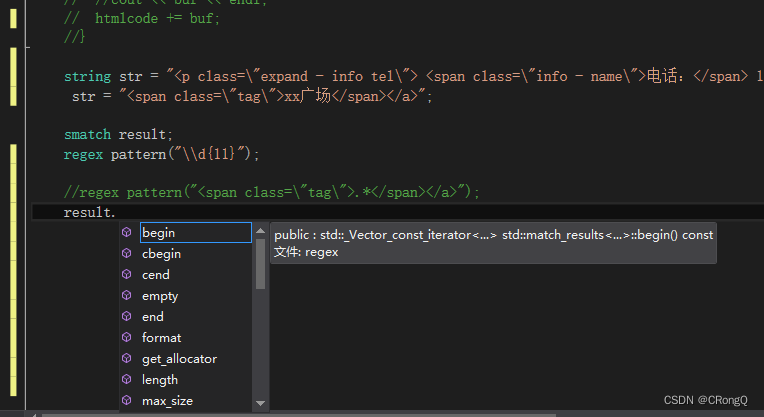Click the "//}" comment line
The image size is (764, 417).
click(75, 36)
